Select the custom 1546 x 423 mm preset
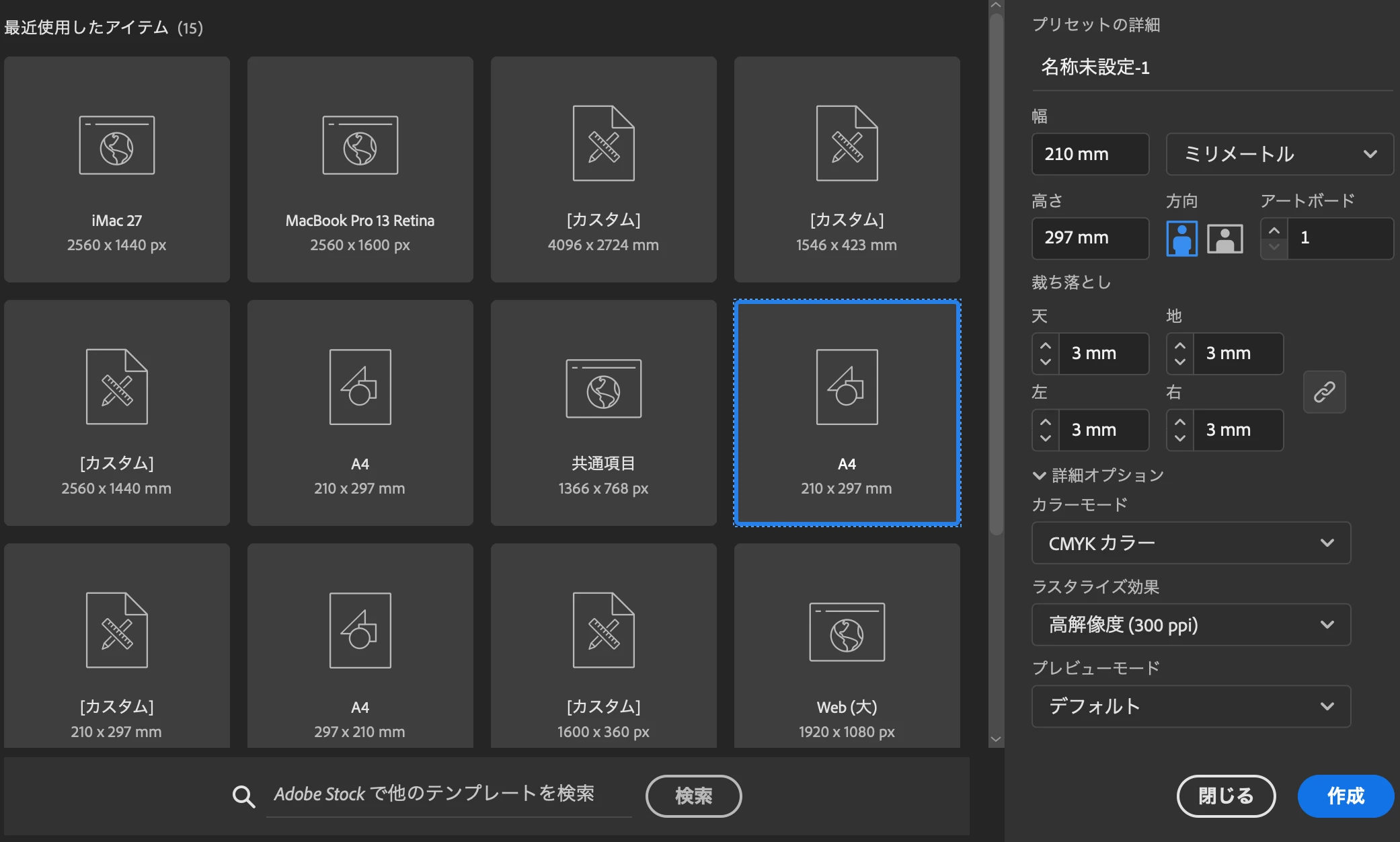The height and width of the screenshot is (842, 1400). point(847,169)
